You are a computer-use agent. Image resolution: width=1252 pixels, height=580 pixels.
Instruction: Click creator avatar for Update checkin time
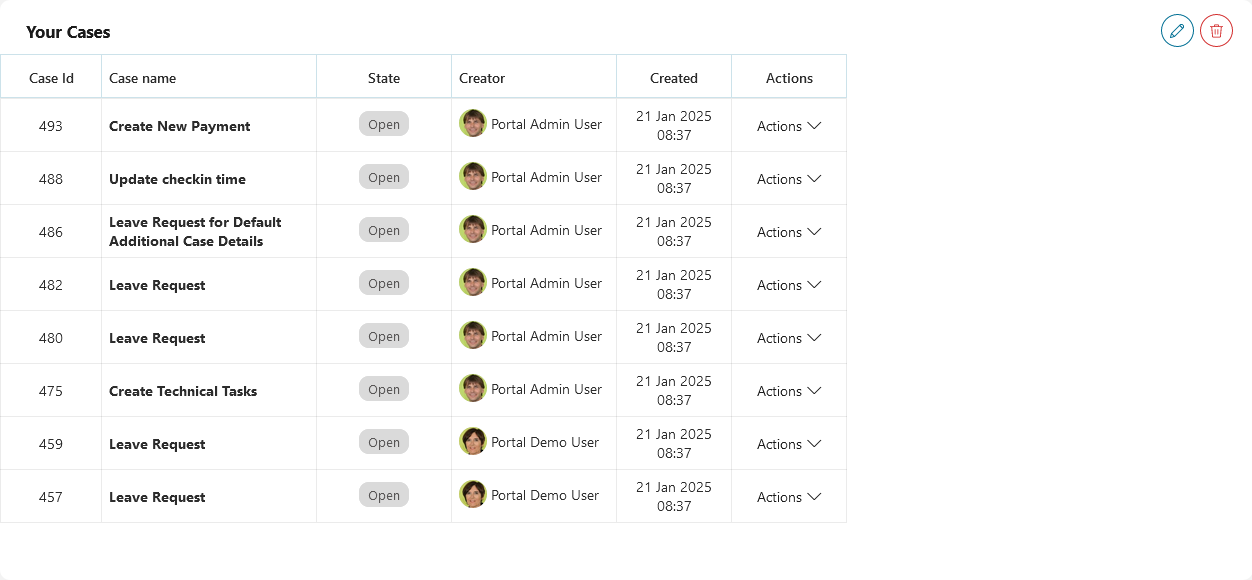473,177
